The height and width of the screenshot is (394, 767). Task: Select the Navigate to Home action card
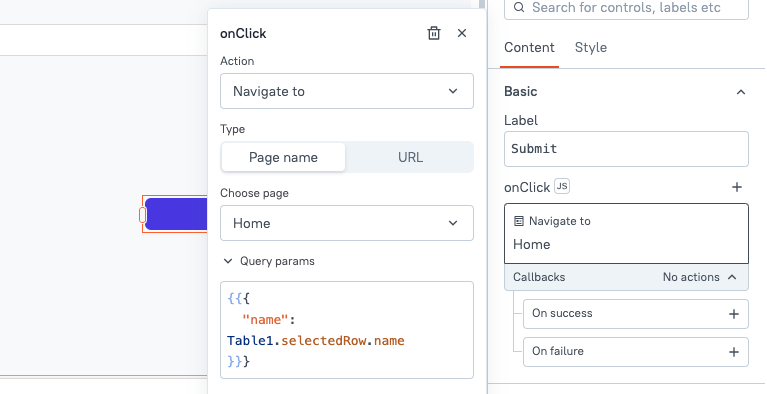(x=626, y=233)
